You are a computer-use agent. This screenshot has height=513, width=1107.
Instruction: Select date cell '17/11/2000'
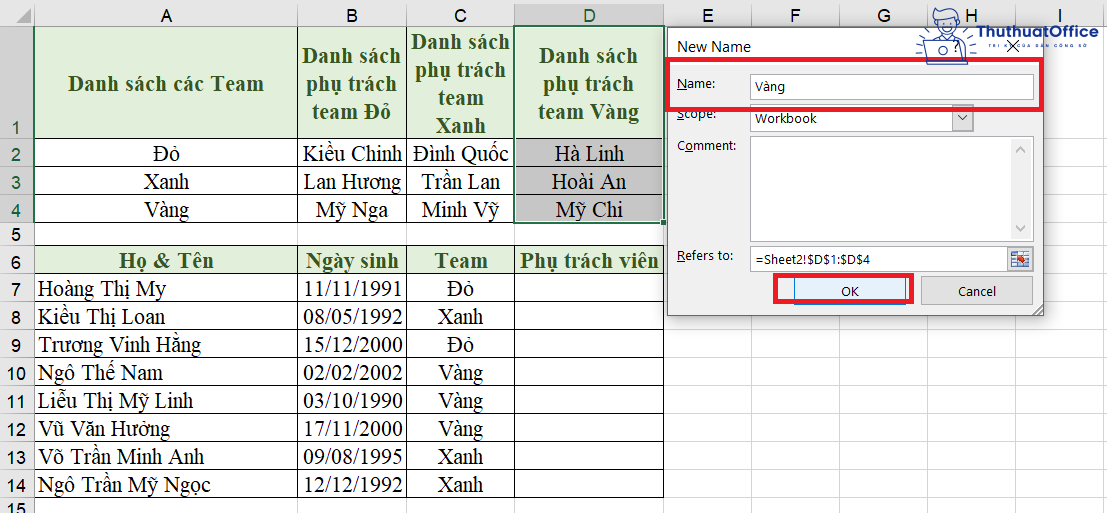point(352,428)
